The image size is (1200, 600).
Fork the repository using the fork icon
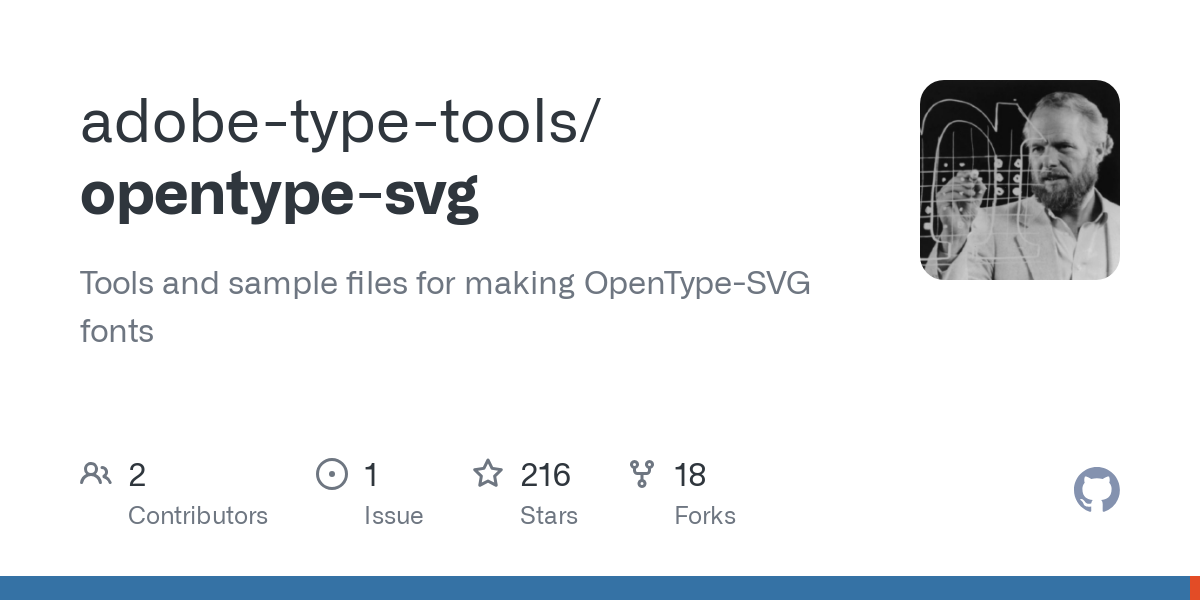[642, 474]
